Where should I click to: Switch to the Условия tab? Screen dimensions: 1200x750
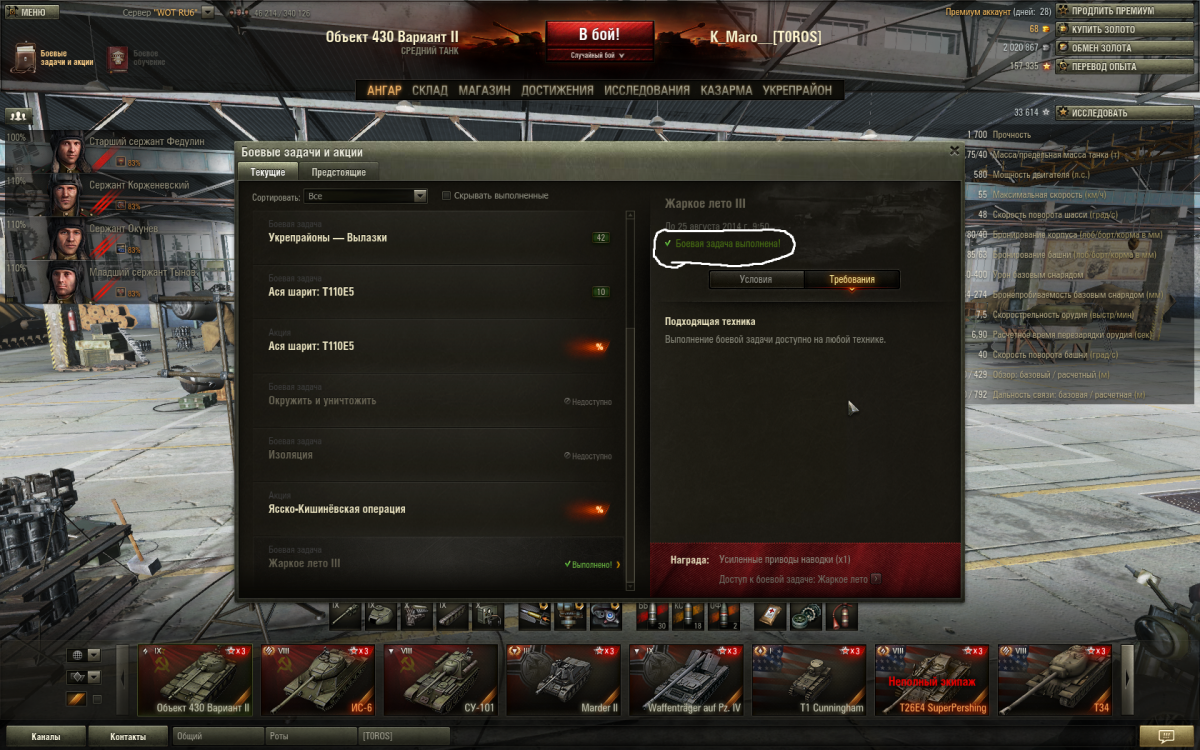point(756,280)
